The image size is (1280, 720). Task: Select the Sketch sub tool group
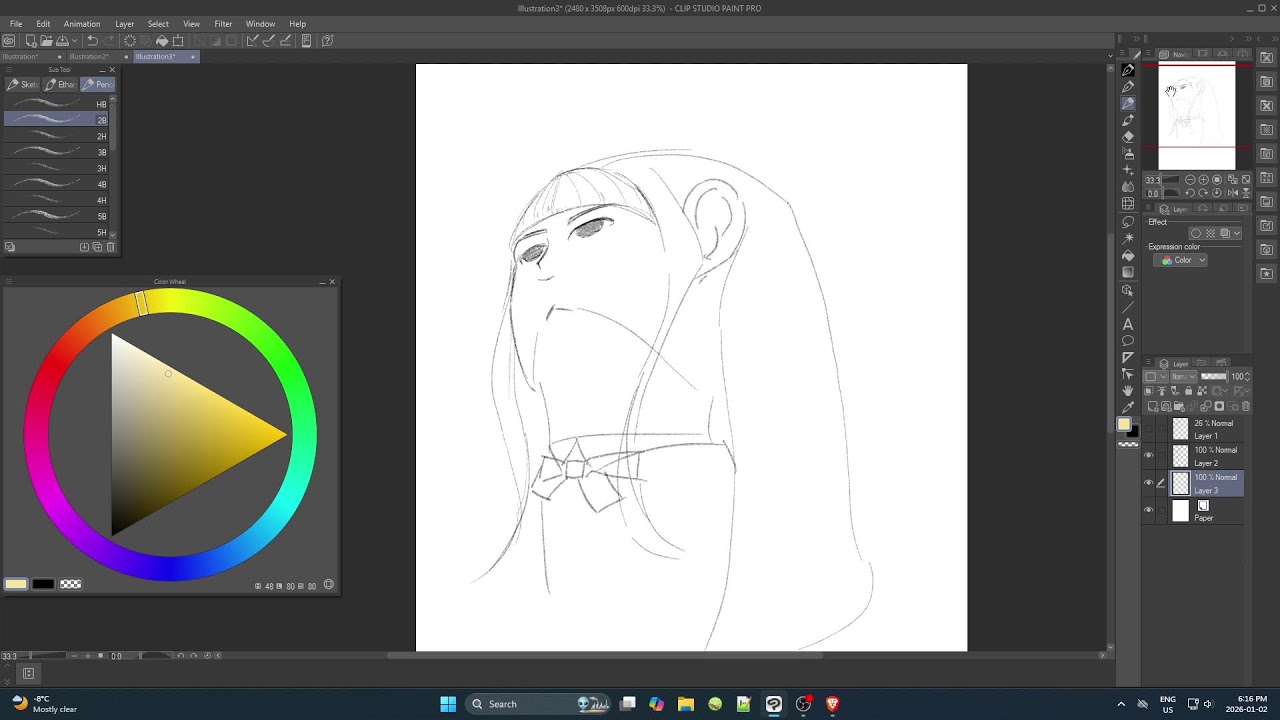click(x=22, y=84)
